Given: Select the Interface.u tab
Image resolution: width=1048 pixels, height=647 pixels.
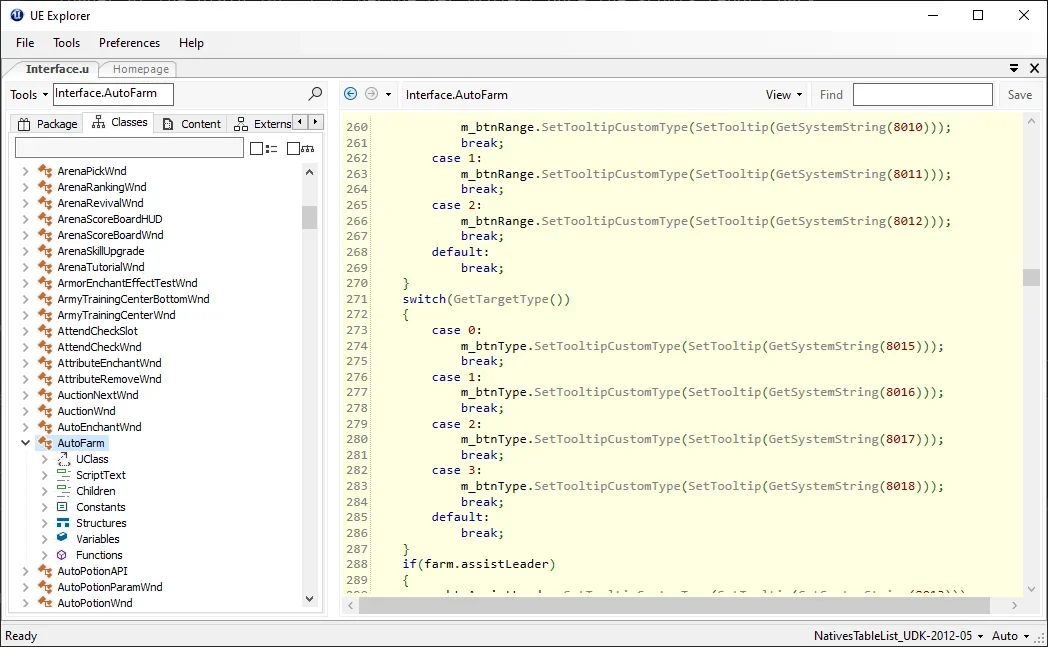Looking at the screenshot, I should 57,69.
